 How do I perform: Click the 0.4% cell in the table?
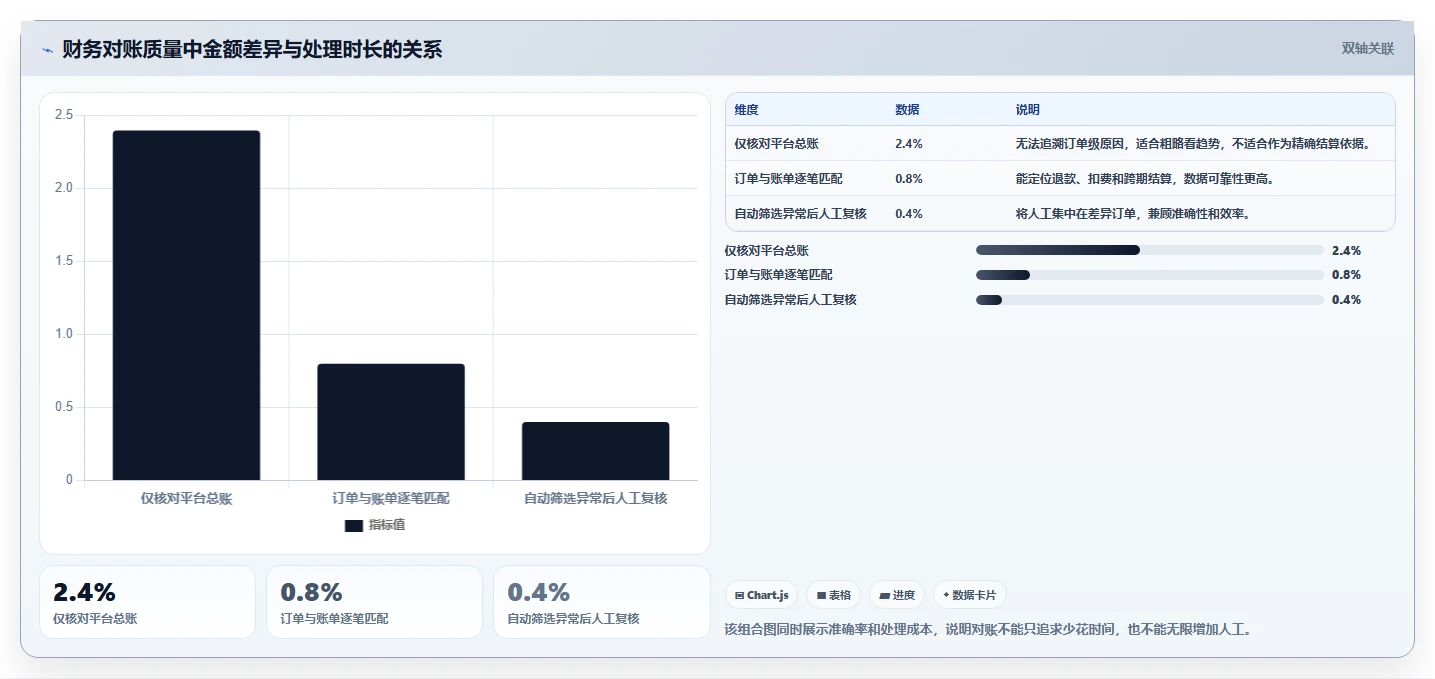(909, 214)
